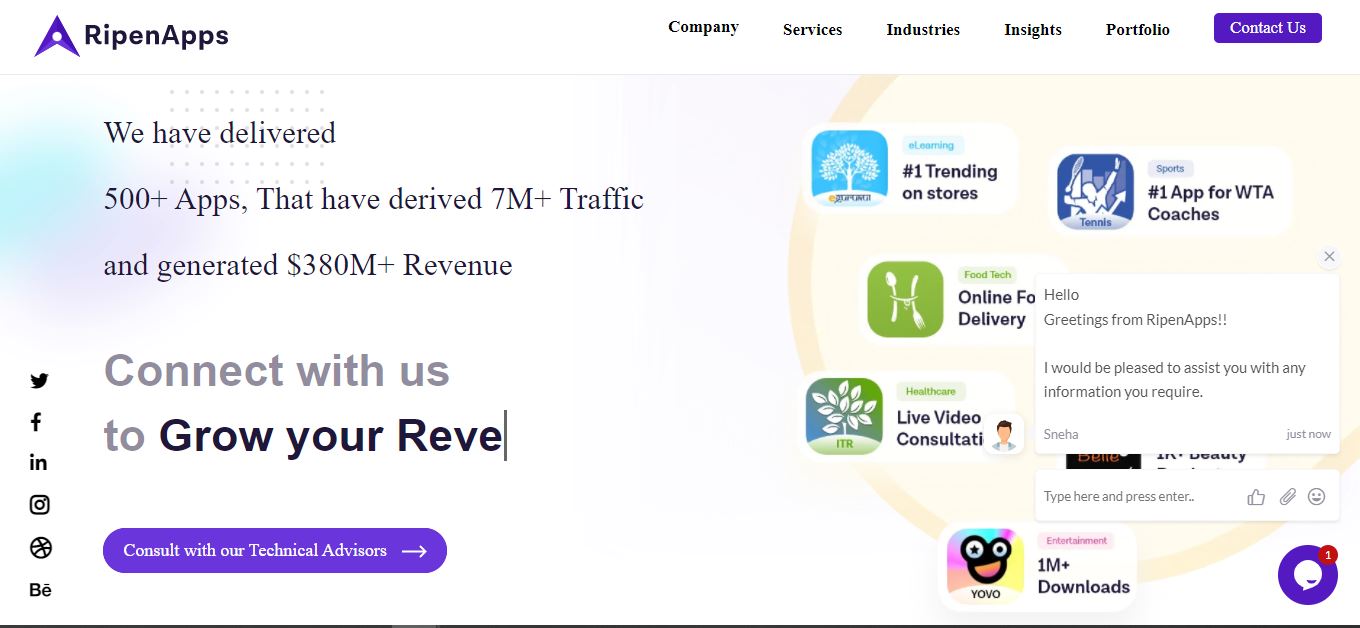Image resolution: width=1360 pixels, height=628 pixels.
Task: Attach a file with the paperclip icon
Action: tap(1287, 497)
